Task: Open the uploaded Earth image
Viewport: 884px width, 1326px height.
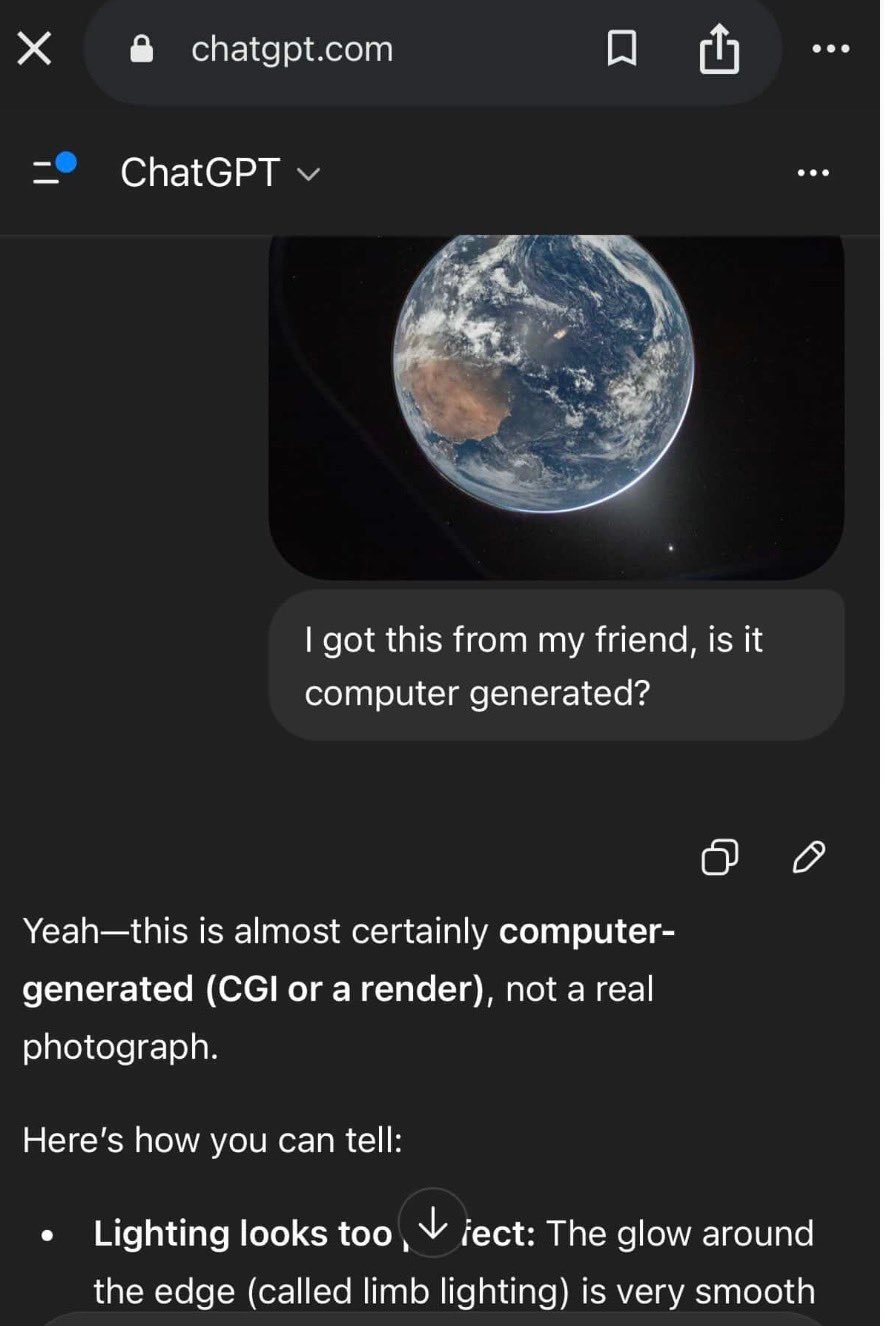Action: pyautogui.click(x=556, y=407)
